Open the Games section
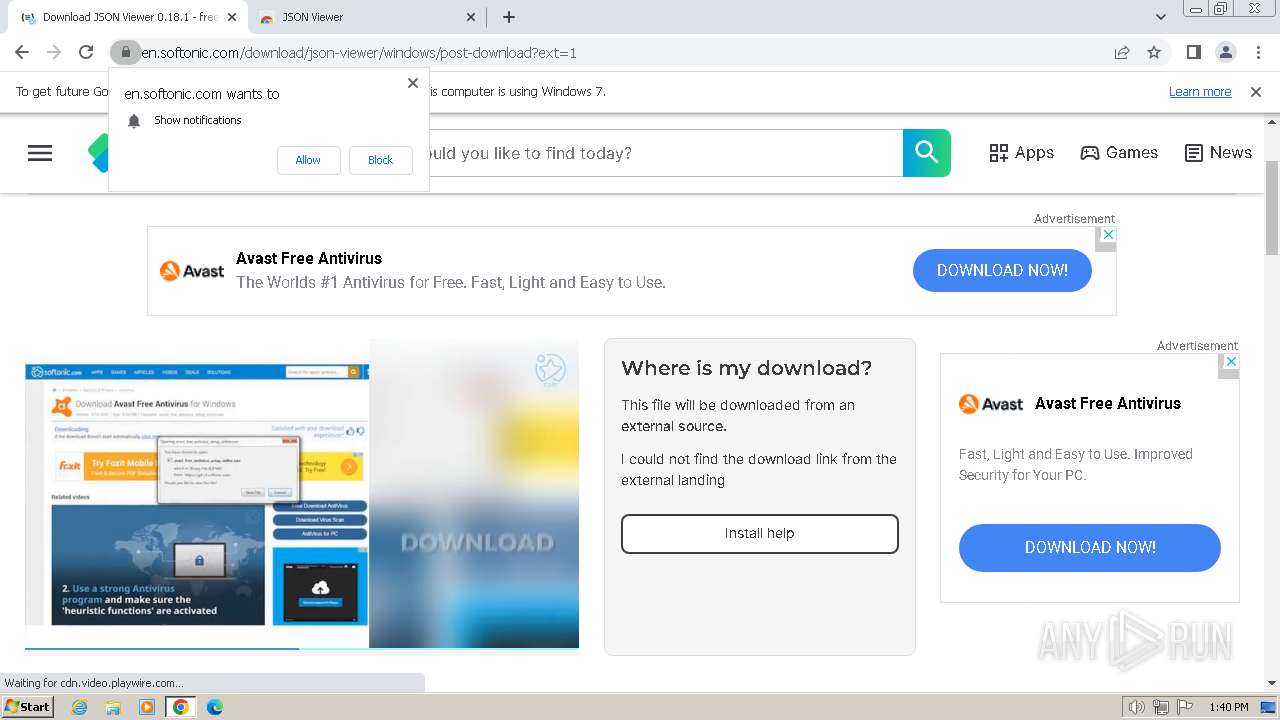Viewport: 1280px width, 720px height. coord(1119,153)
